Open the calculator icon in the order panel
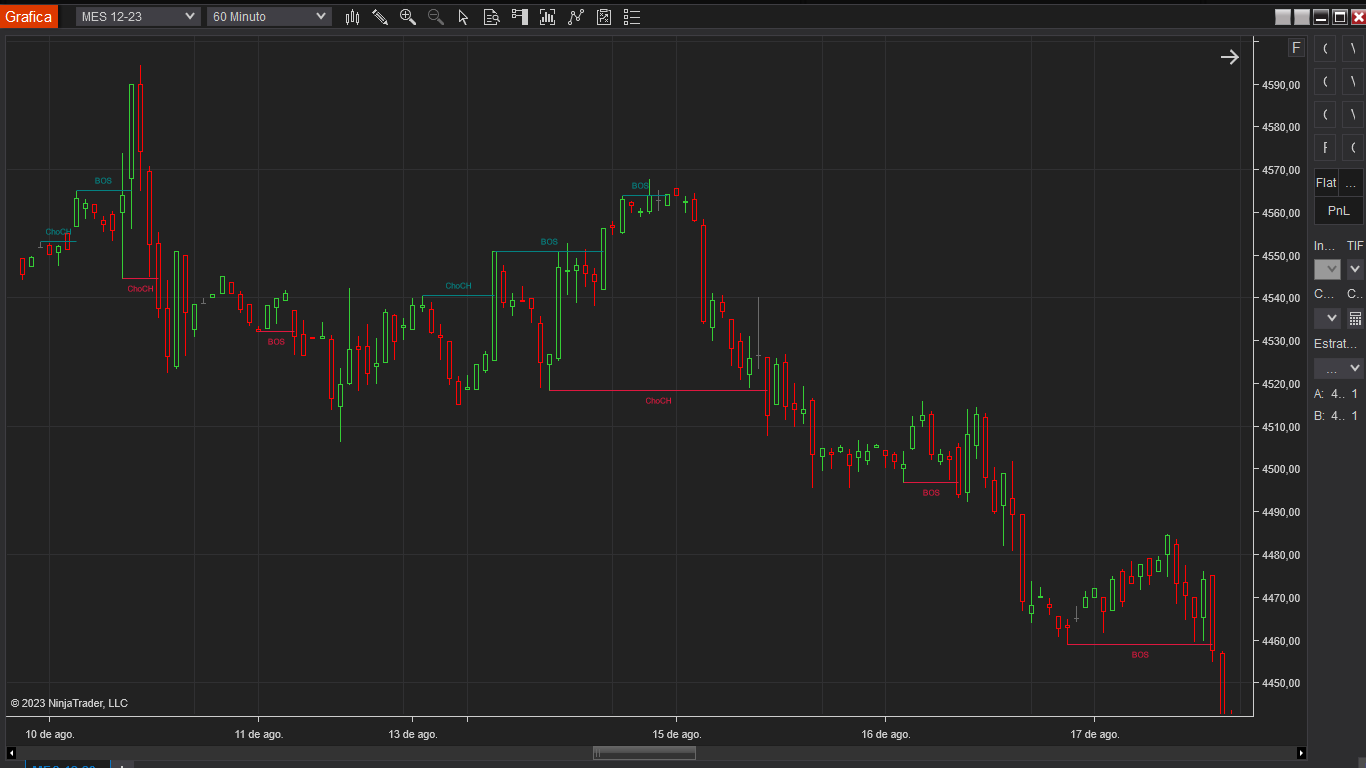This screenshot has width=1366, height=768. 1355,318
